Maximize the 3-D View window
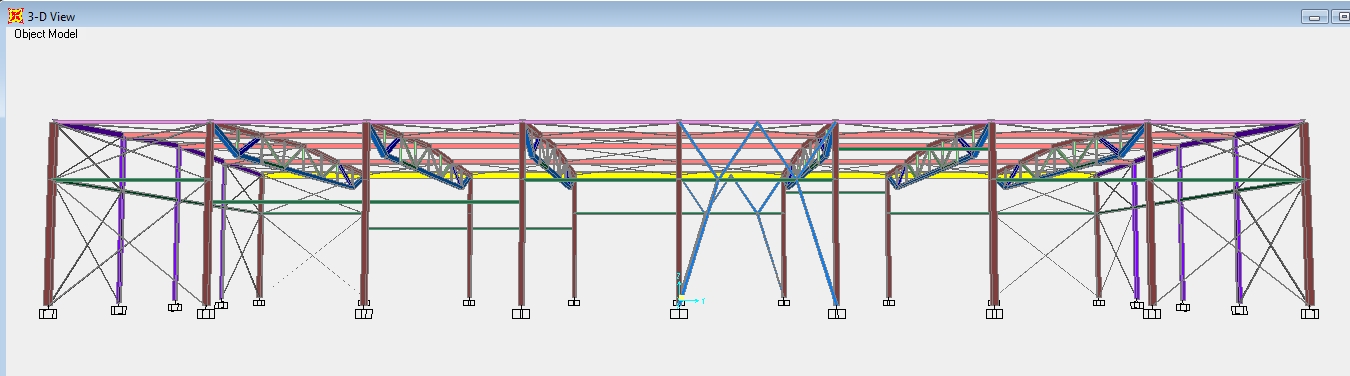The width and height of the screenshot is (1350, 376). pos(1340,17)
